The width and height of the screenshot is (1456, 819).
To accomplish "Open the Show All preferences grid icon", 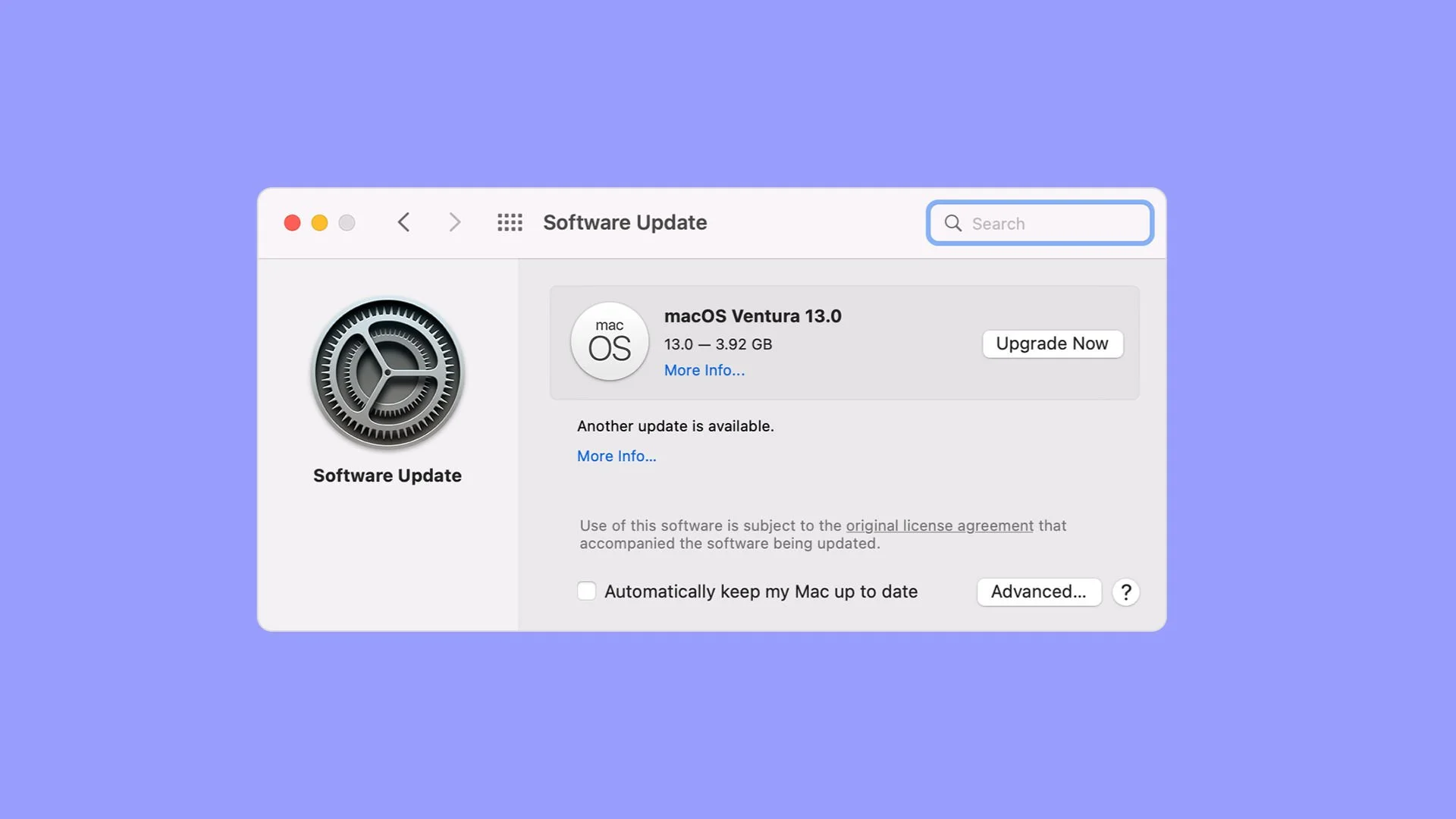I will (x=510, y=222).
